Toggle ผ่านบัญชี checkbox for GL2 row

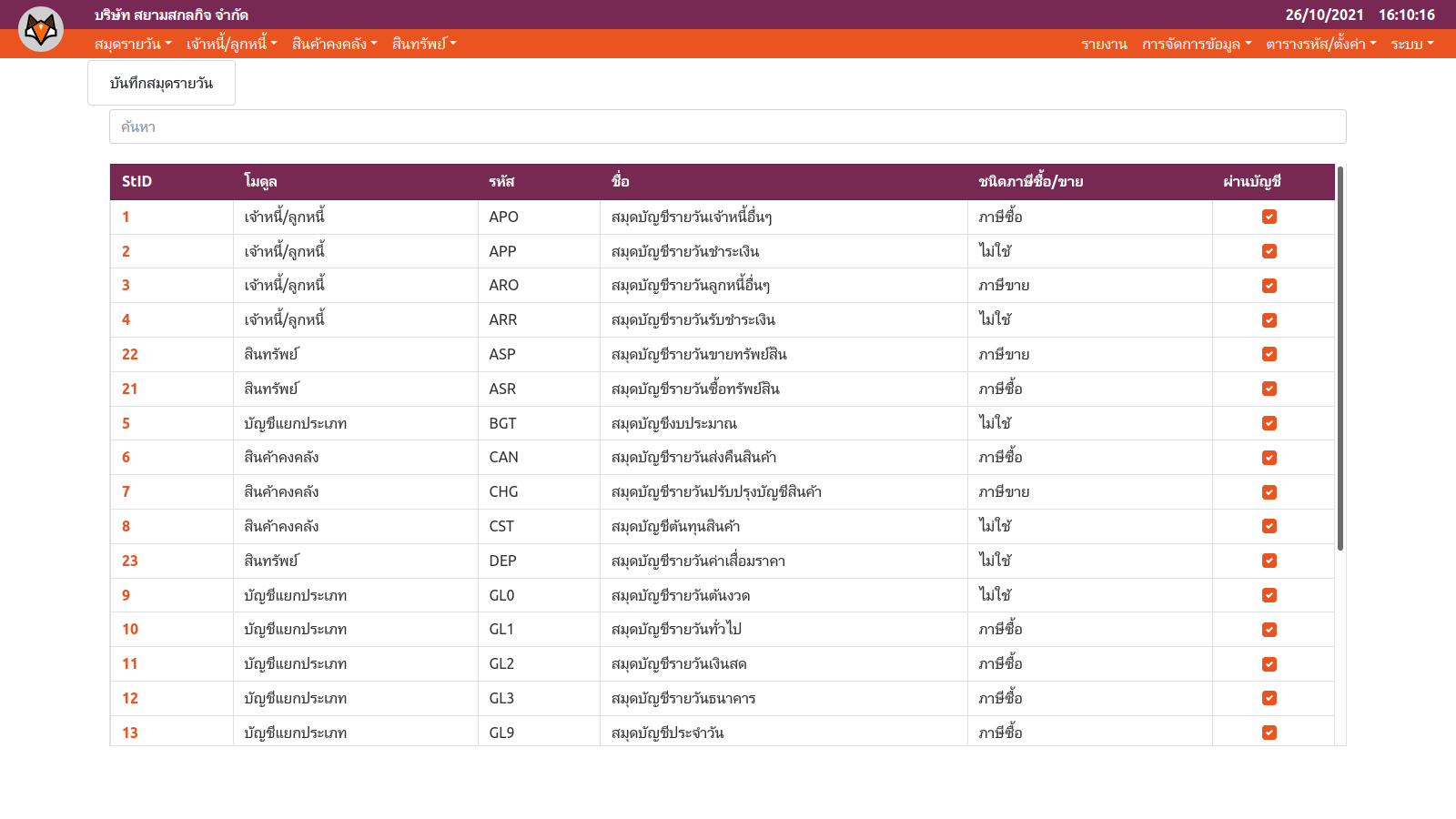(x=1269, y=664)
